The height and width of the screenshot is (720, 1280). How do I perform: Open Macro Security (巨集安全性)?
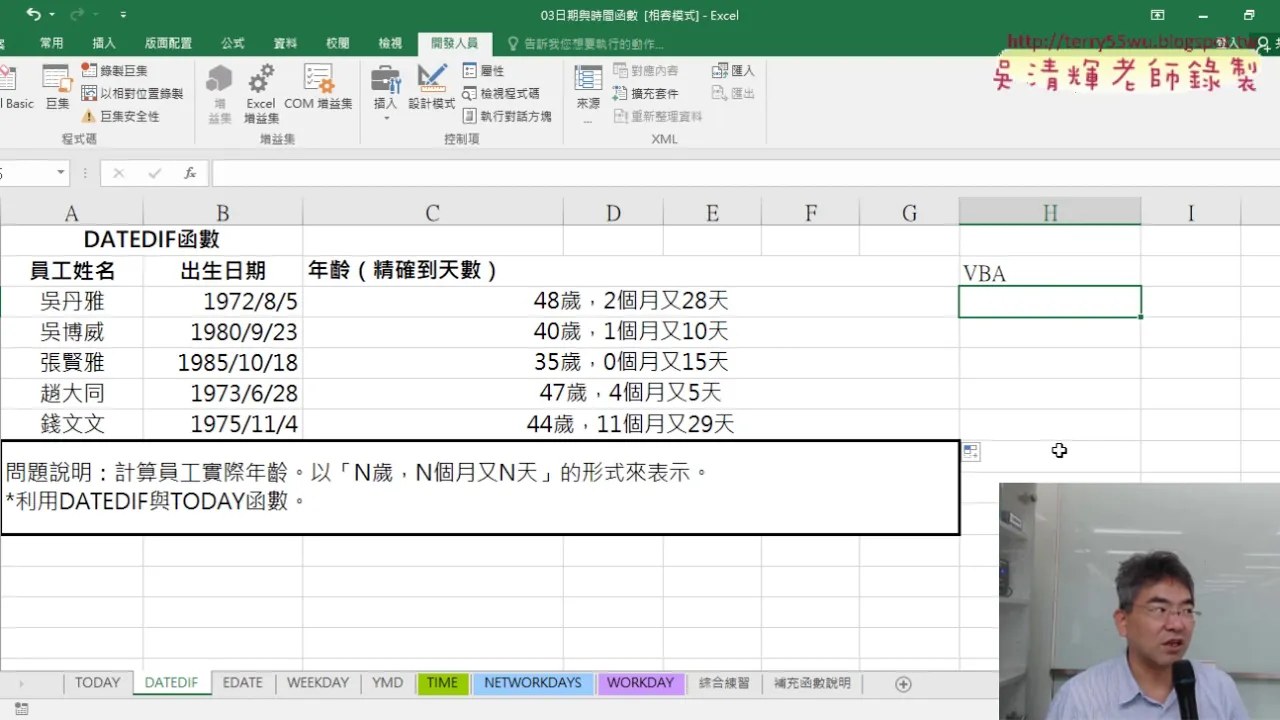pos(121,116)
